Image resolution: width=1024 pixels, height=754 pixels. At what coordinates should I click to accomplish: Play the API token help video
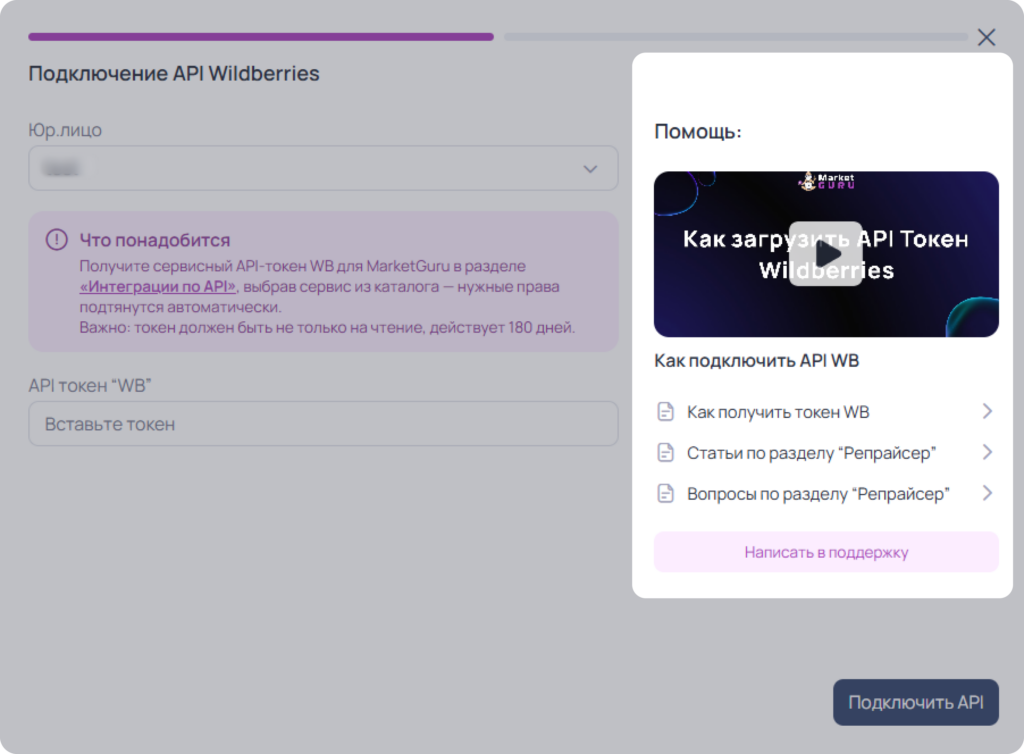click(x=825, y=254)
